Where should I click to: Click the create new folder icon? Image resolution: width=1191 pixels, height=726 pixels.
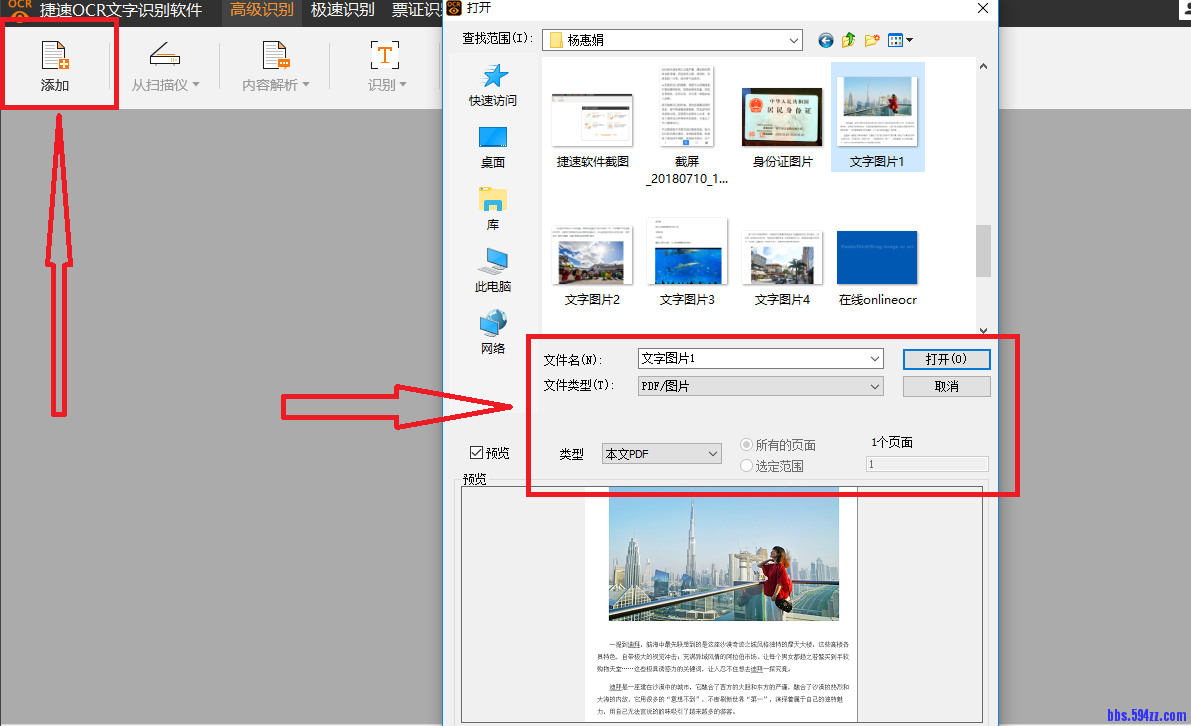(x=871, y=40)
